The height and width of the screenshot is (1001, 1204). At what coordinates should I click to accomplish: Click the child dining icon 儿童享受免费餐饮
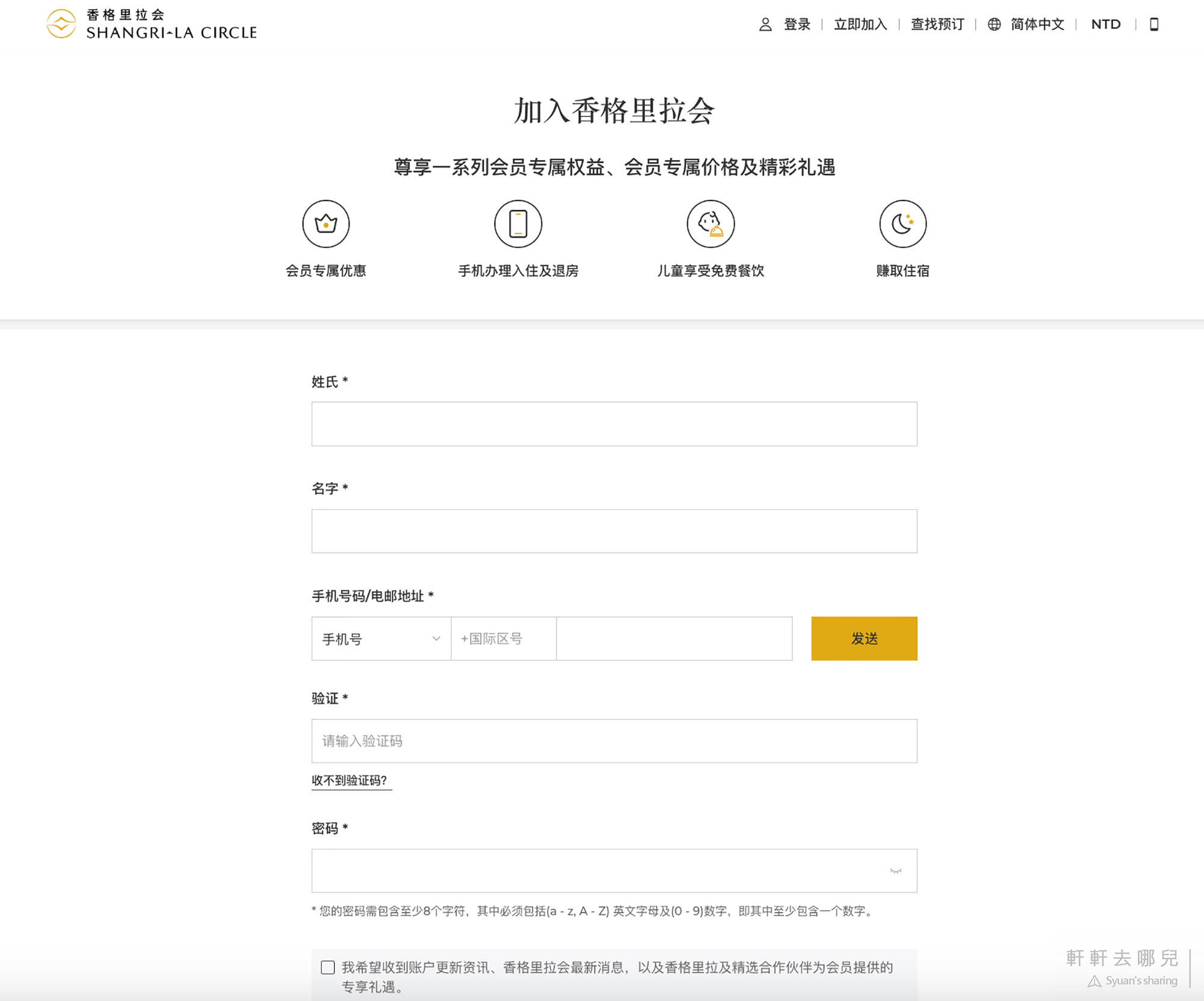tap(710, 224)
